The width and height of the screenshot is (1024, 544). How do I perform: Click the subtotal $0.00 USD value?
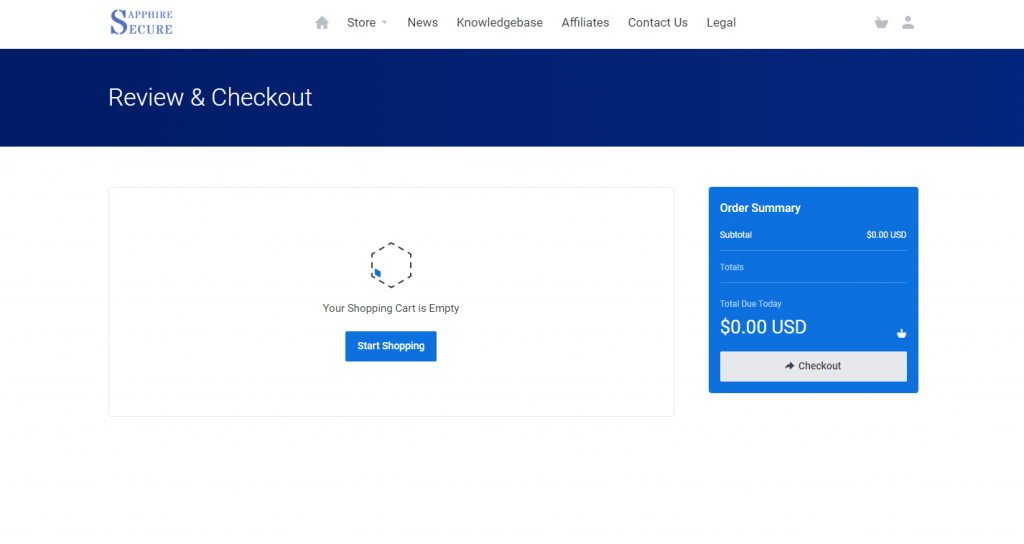(x=886, y=235)
